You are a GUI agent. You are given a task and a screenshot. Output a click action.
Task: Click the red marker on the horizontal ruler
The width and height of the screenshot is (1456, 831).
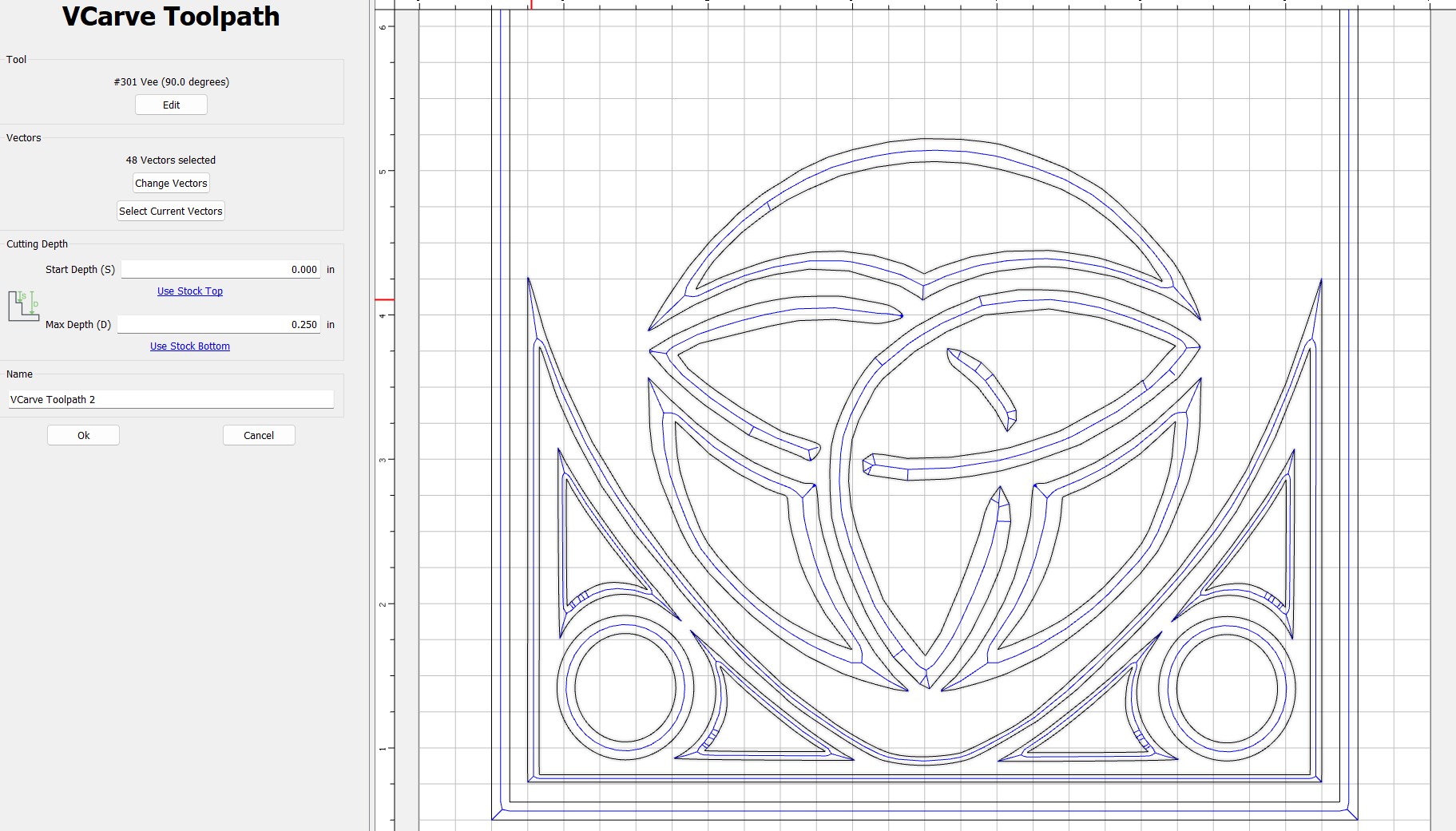coord(531,5)
